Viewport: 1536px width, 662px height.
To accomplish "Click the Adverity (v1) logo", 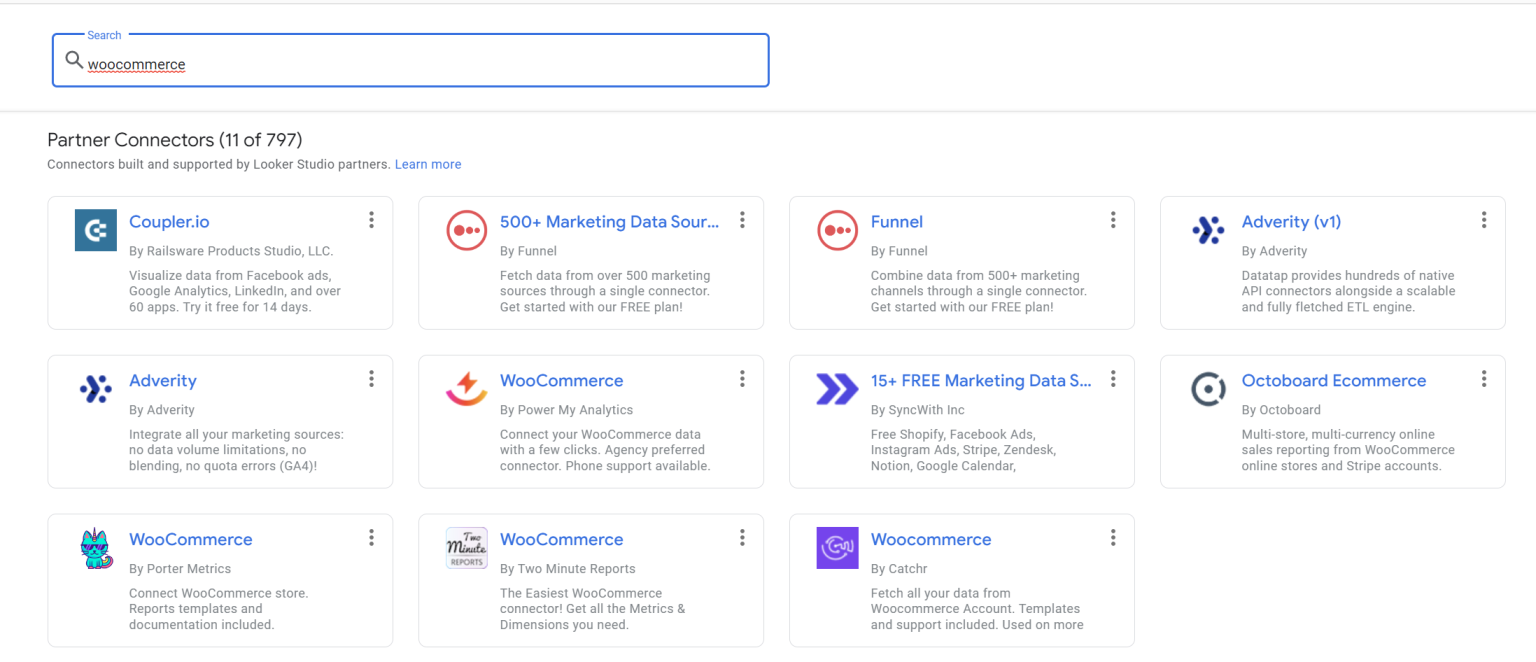I will (x=1209, y=230).
